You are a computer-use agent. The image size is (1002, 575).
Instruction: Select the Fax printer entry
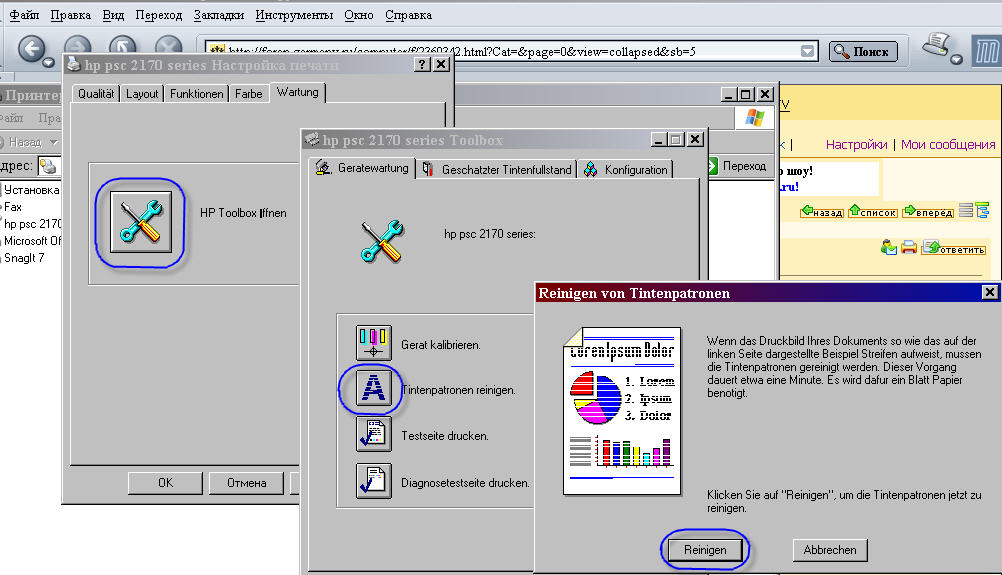(13, 207)
